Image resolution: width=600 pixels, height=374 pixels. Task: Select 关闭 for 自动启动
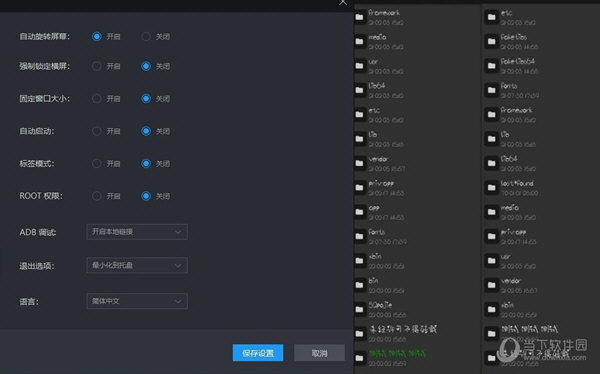(x=146, y=131)
